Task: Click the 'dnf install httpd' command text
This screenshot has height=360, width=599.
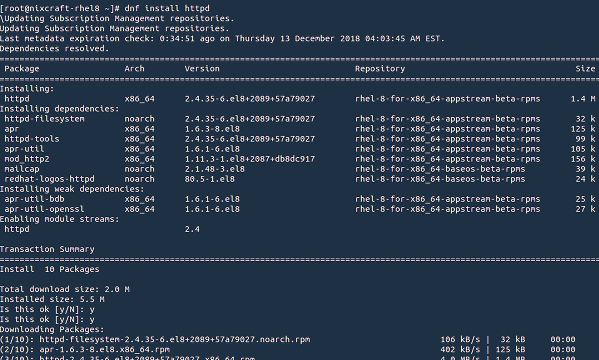Action: 167,8
